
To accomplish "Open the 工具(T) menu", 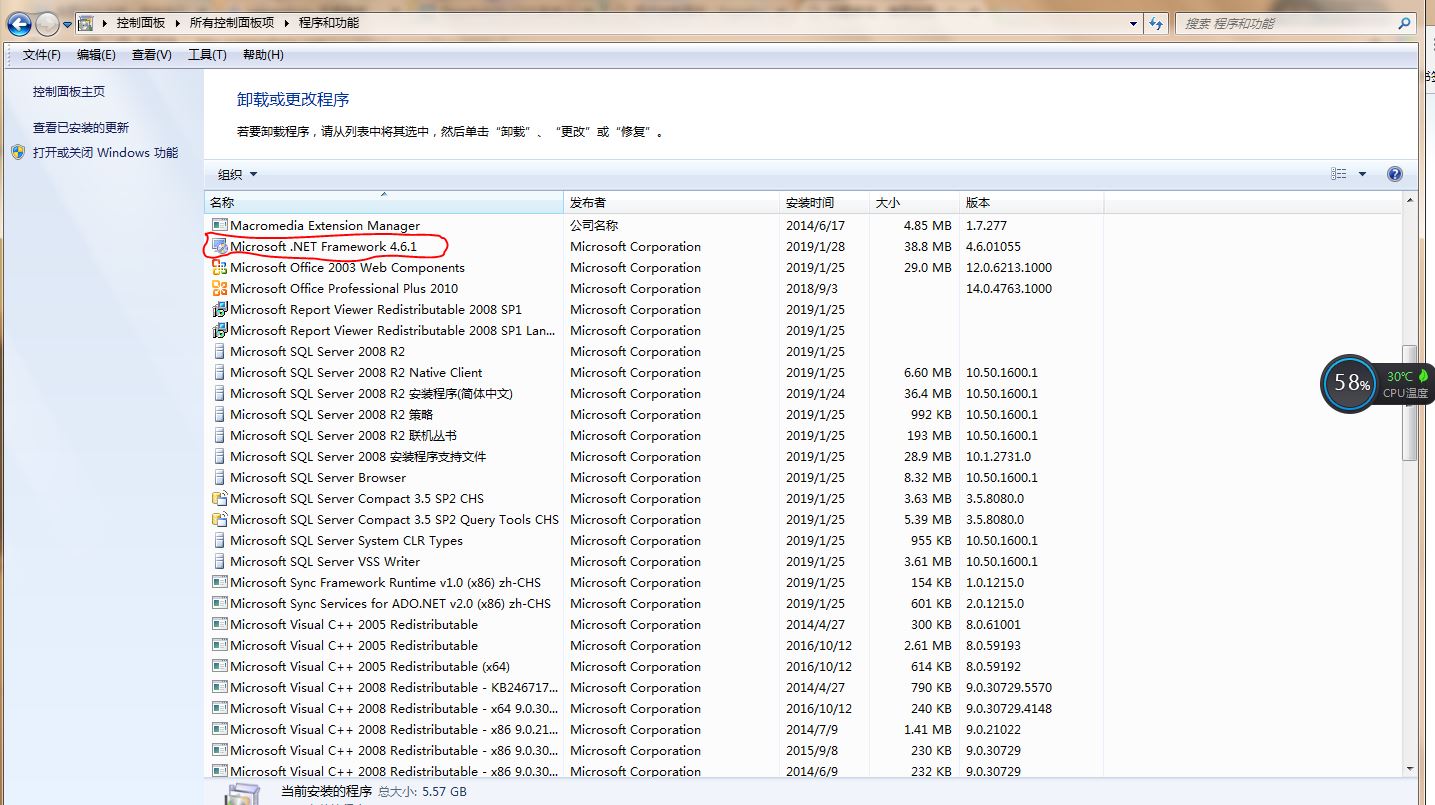I will (x=207, y=55).
